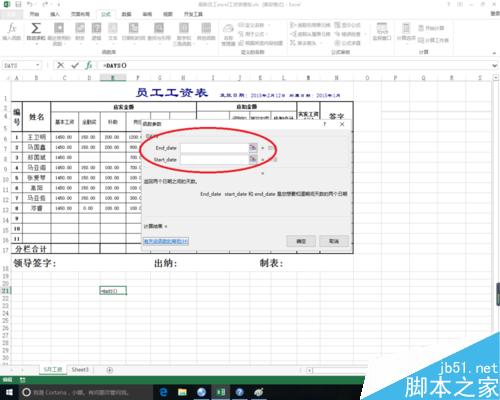Confirm the entry with the formula bar checkmark
Screen dimensions: 500x400
click(x=75, y=65)
